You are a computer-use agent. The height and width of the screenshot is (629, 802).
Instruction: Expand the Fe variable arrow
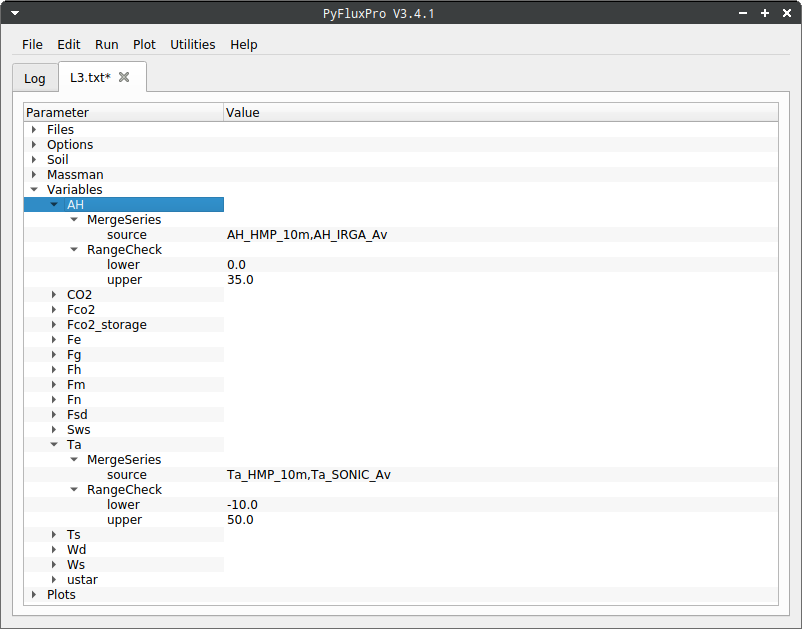coord(54,340)
